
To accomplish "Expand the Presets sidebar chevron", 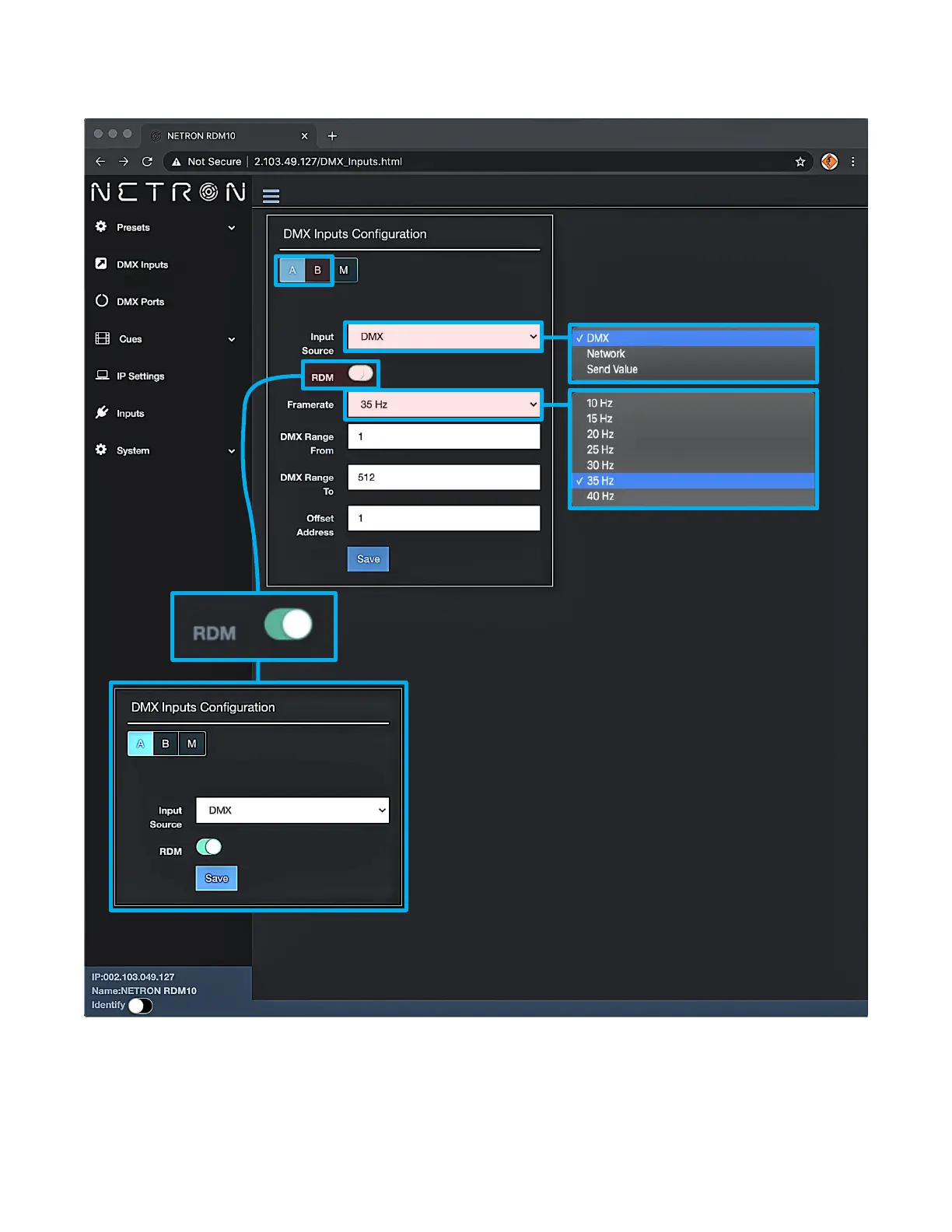I will [x=231, y=228].
